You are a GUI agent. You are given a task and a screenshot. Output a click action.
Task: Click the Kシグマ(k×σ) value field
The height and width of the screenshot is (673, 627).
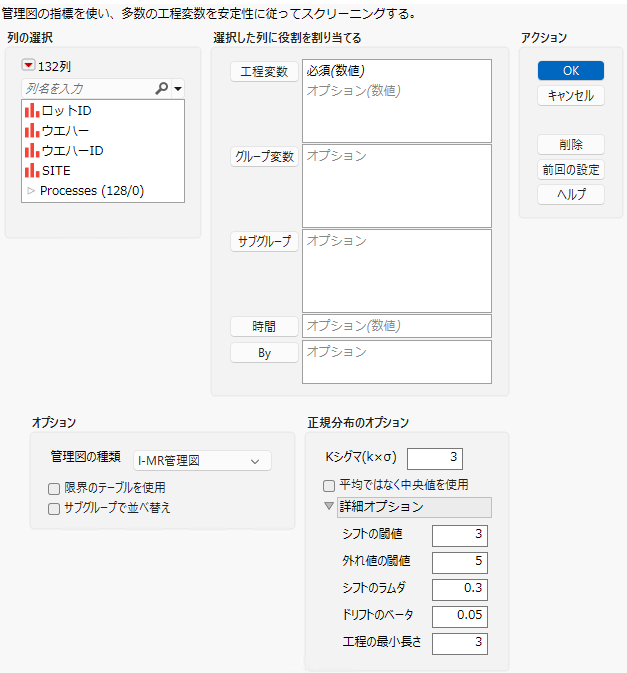pyautogui.click(x=435, y=458)
